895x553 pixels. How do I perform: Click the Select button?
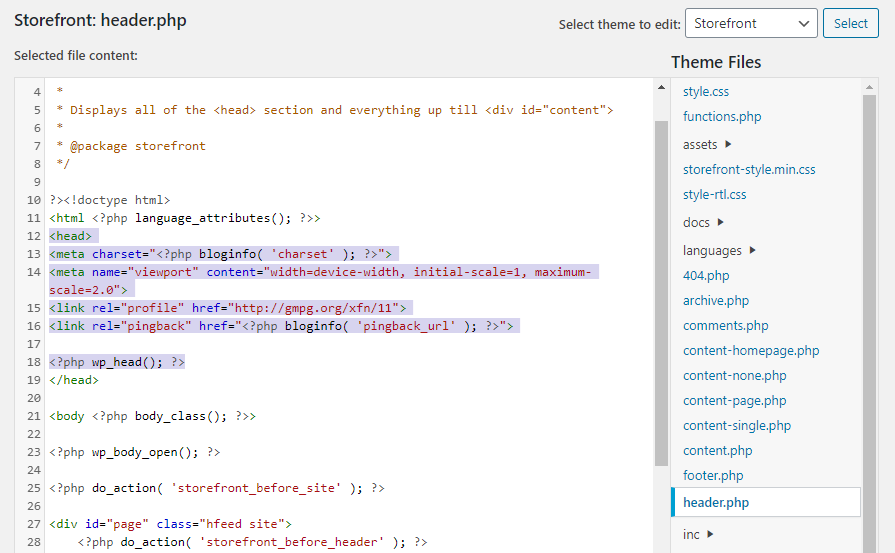(850, 23)
